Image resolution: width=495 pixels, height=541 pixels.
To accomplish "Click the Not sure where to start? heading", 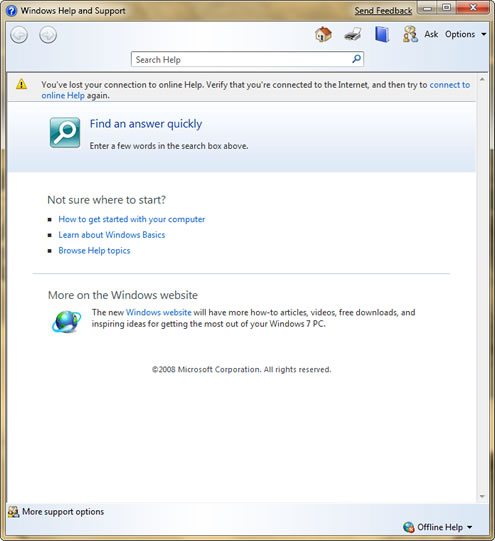I will 107,200.
